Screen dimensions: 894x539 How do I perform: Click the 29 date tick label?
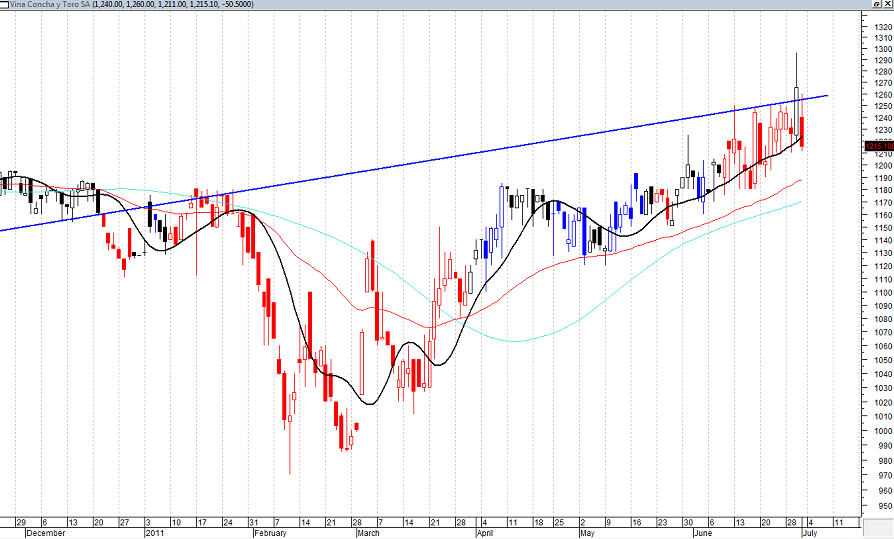(21, 522)
